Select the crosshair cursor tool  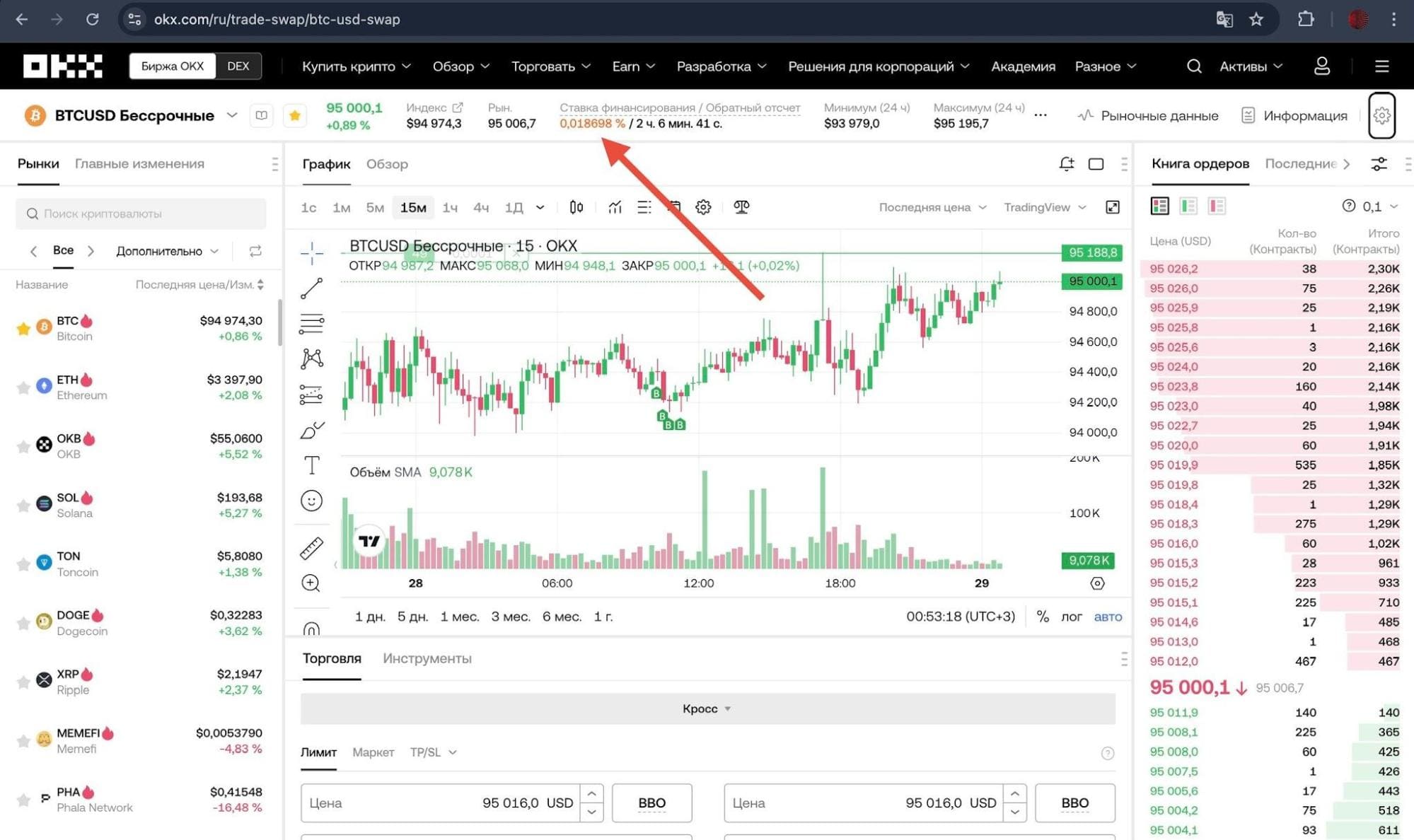[x=311, y=252]
